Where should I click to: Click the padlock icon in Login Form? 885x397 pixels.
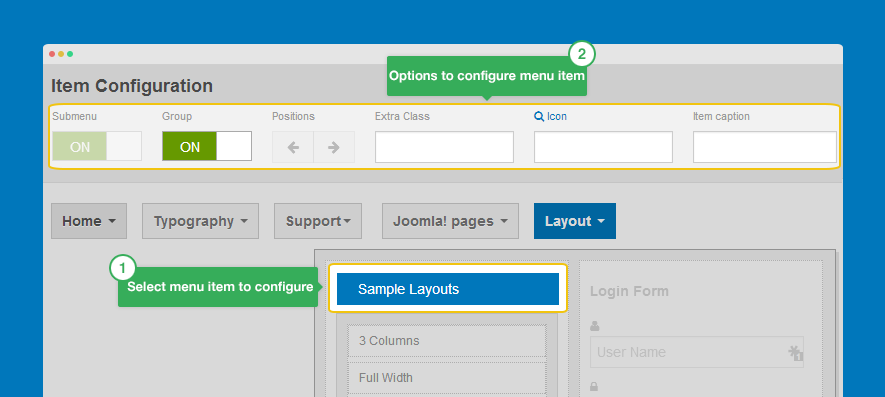[594, 387]
